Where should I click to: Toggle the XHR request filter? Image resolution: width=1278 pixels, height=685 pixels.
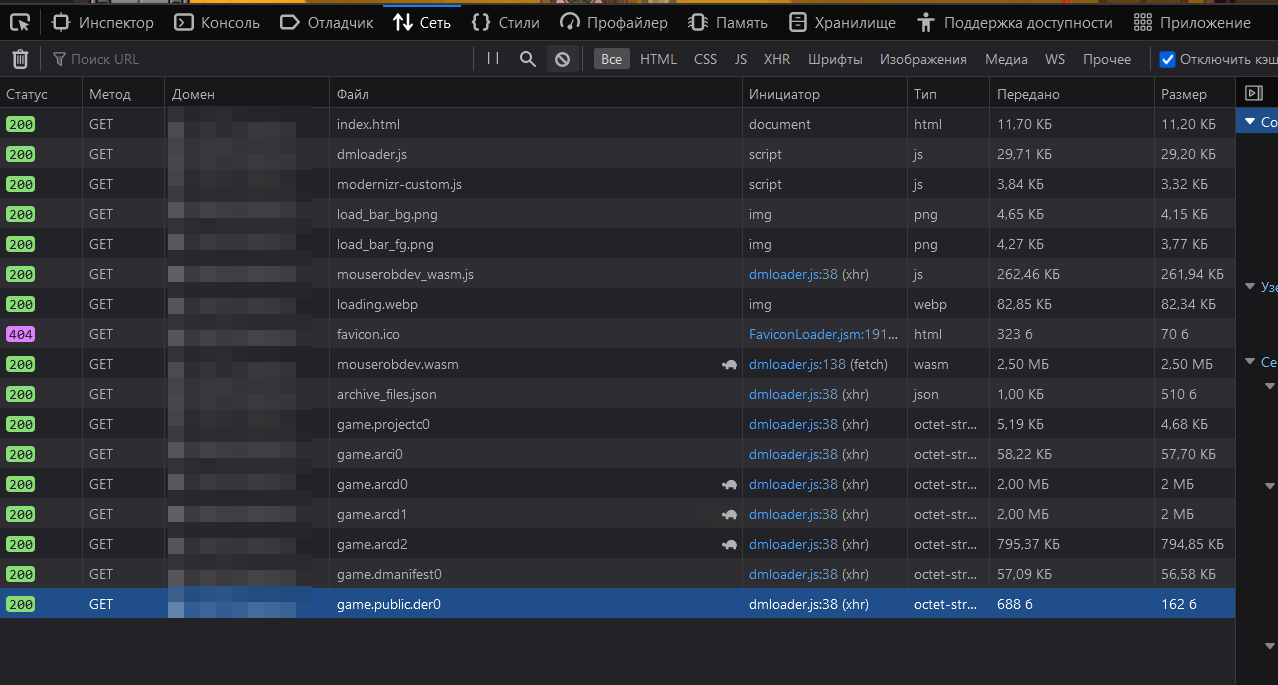pyautogui.click(x=776, y=59)
